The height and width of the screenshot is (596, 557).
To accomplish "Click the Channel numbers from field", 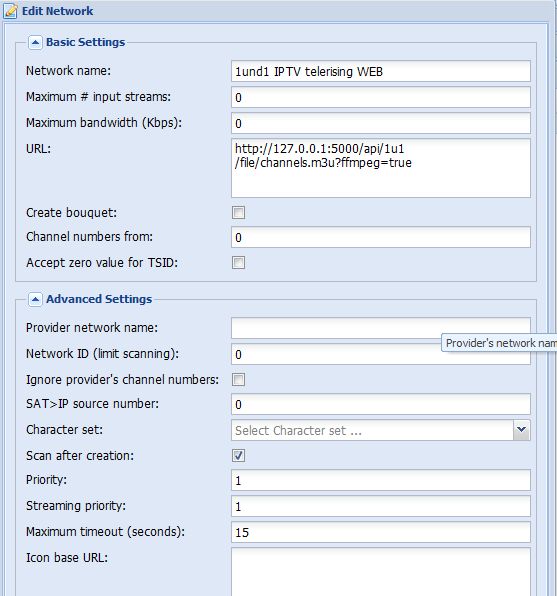I will tap(381, 237).
